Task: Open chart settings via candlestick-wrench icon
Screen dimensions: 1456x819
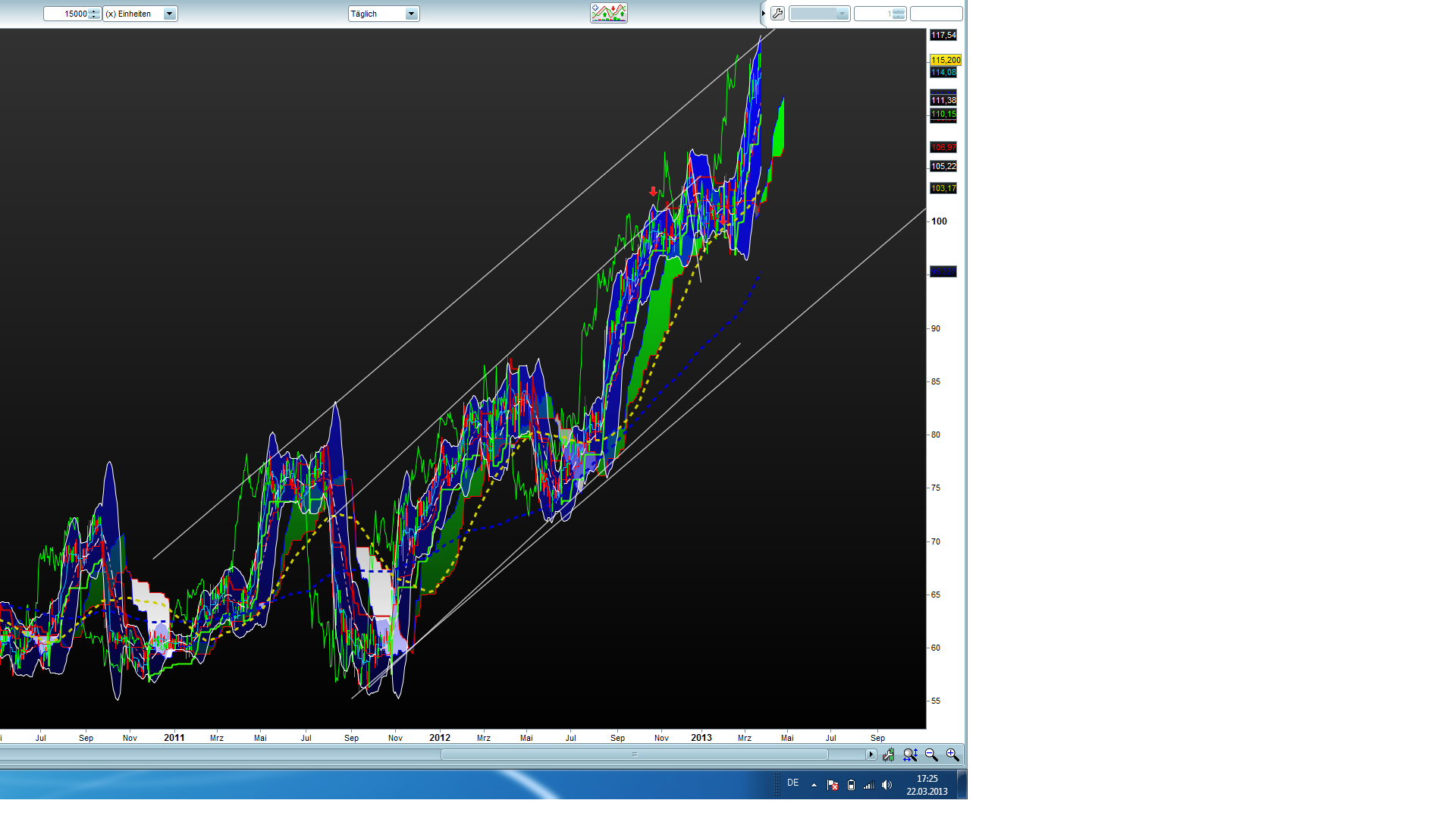Action: point(888,755)
